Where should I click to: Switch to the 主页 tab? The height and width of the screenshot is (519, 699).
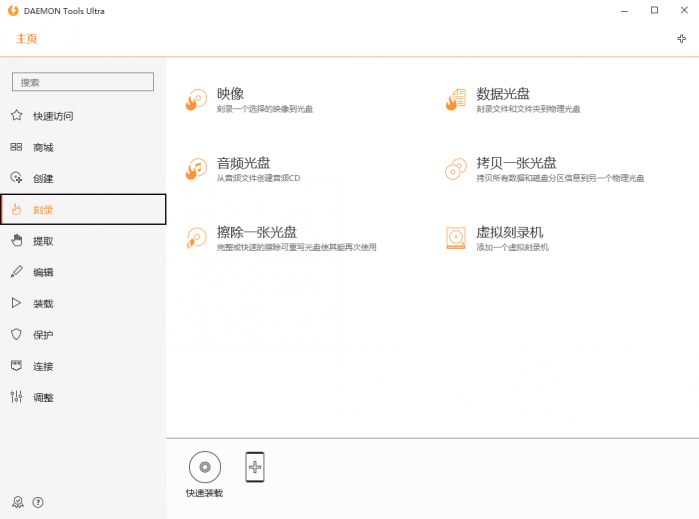point(27,39)
